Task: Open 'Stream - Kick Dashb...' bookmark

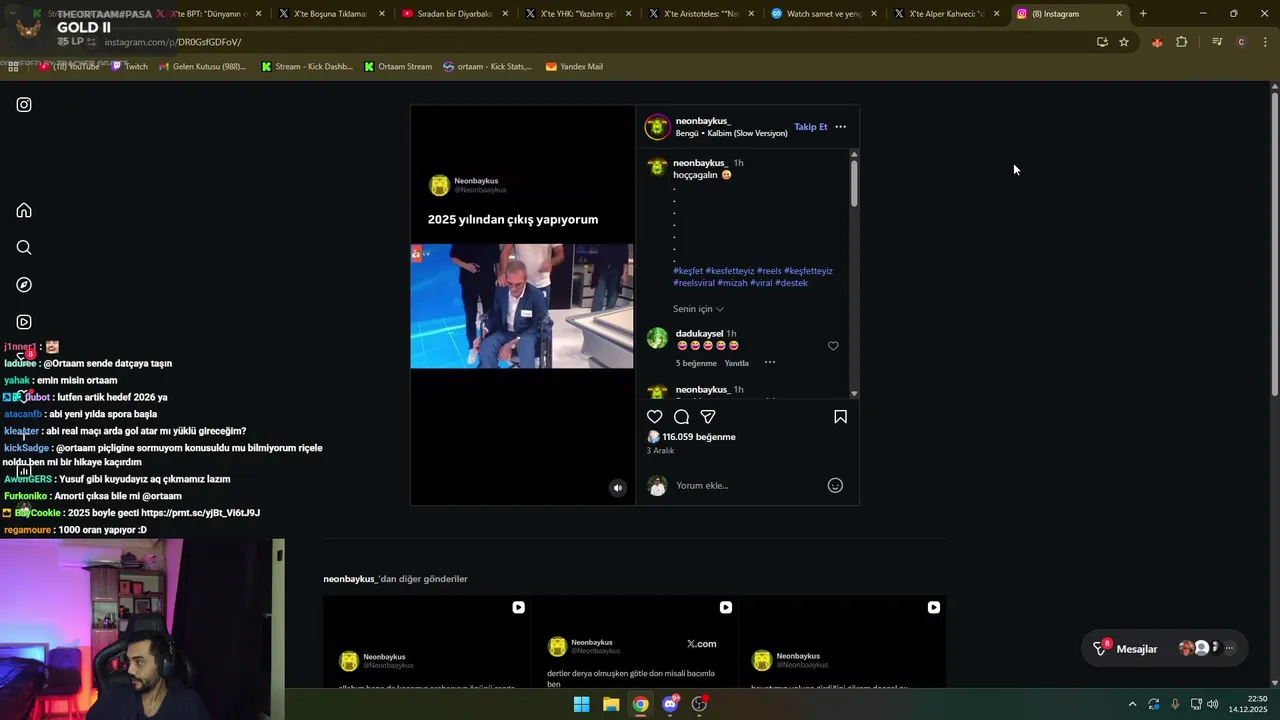Action: pyautogui.click(x=307, y=67)
